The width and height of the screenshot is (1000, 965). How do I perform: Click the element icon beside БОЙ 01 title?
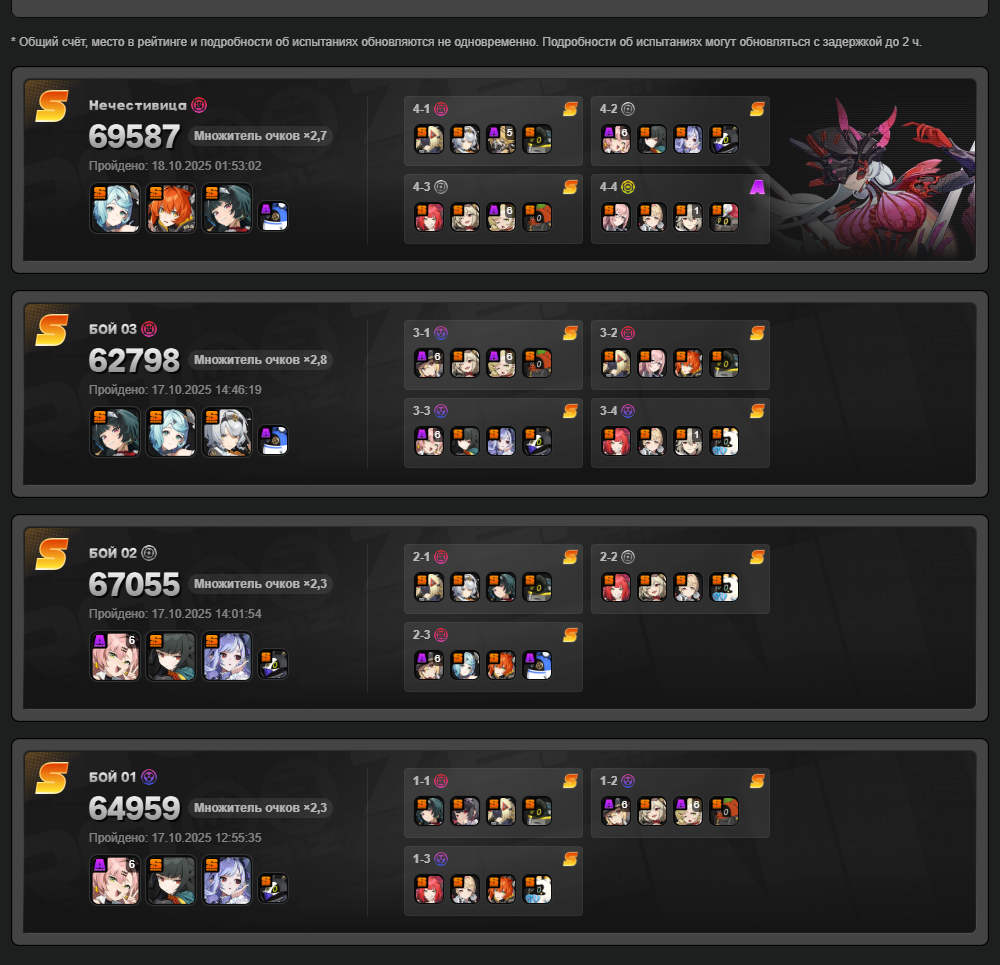coord(149,777)
